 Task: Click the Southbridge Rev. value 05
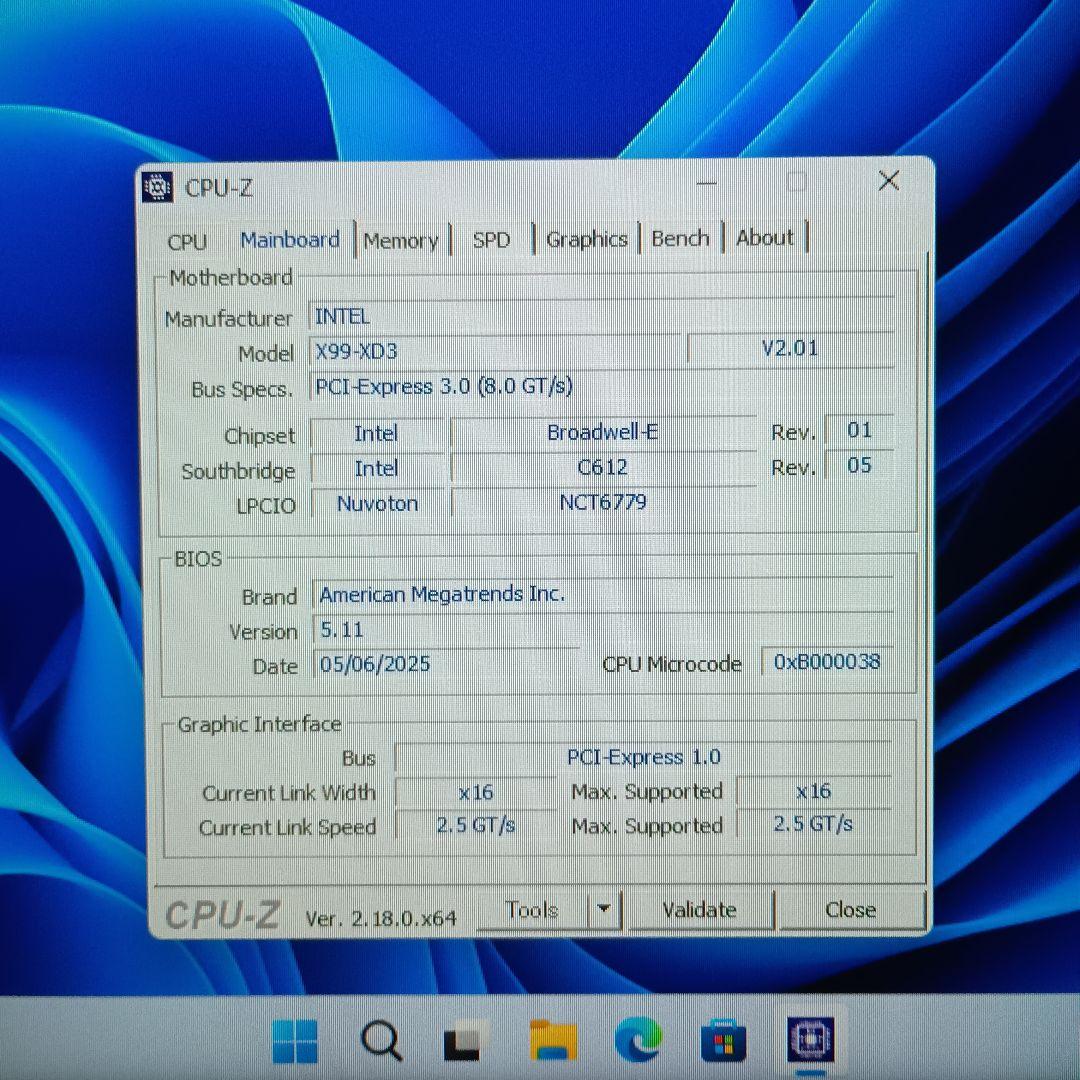860,465
